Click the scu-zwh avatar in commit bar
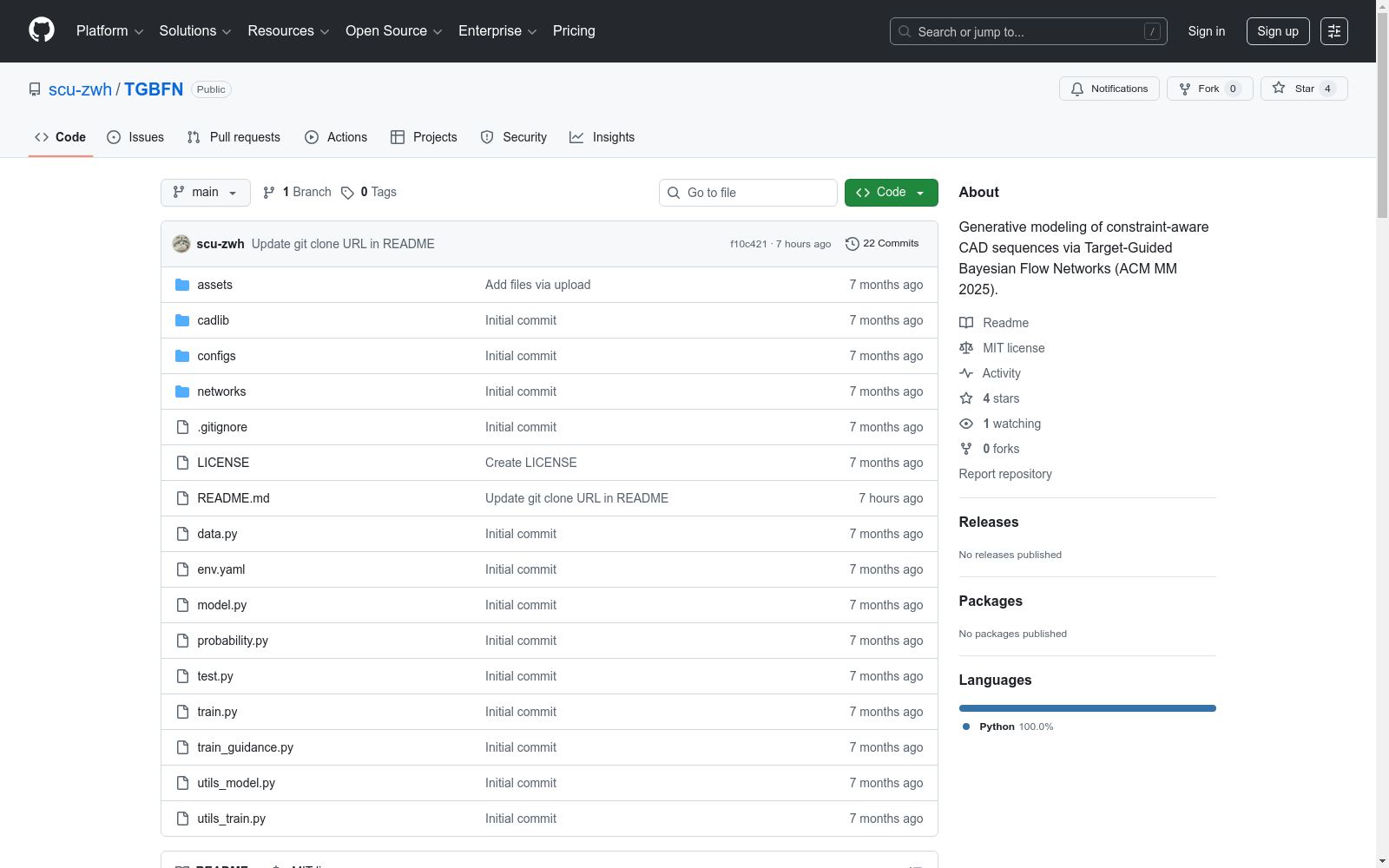This screenshot has height=868, width=1389. pos(181,244)
